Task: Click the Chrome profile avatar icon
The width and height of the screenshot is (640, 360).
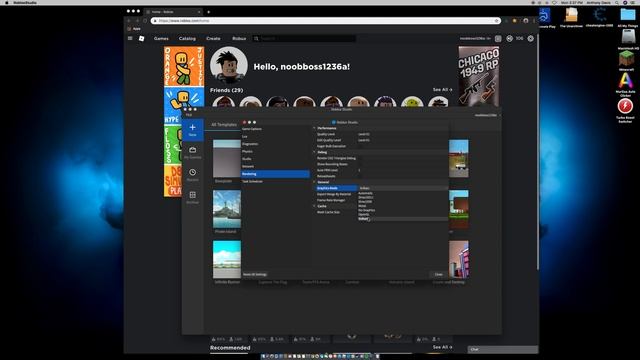Action: [x=526, y=21]
